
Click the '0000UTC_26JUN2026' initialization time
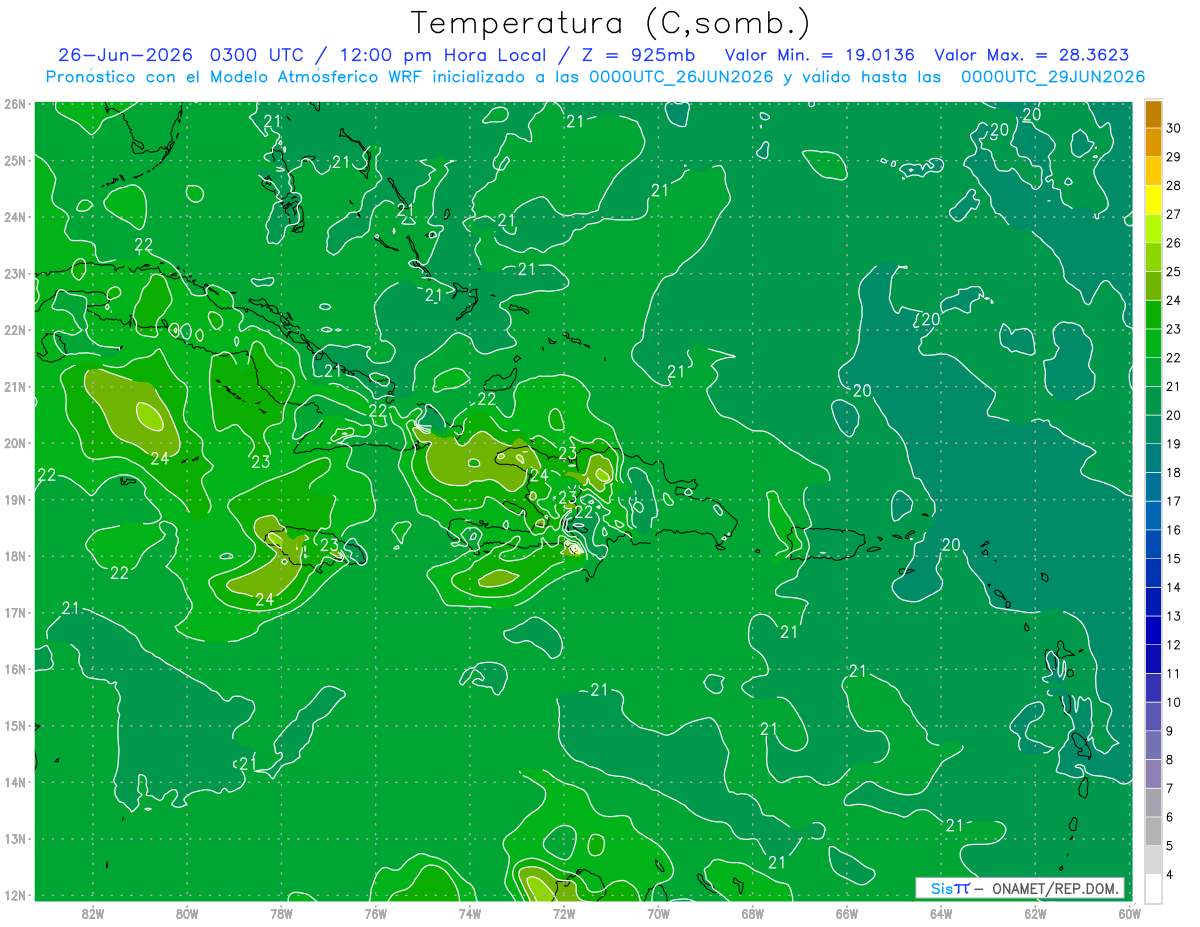click(681, 77)
